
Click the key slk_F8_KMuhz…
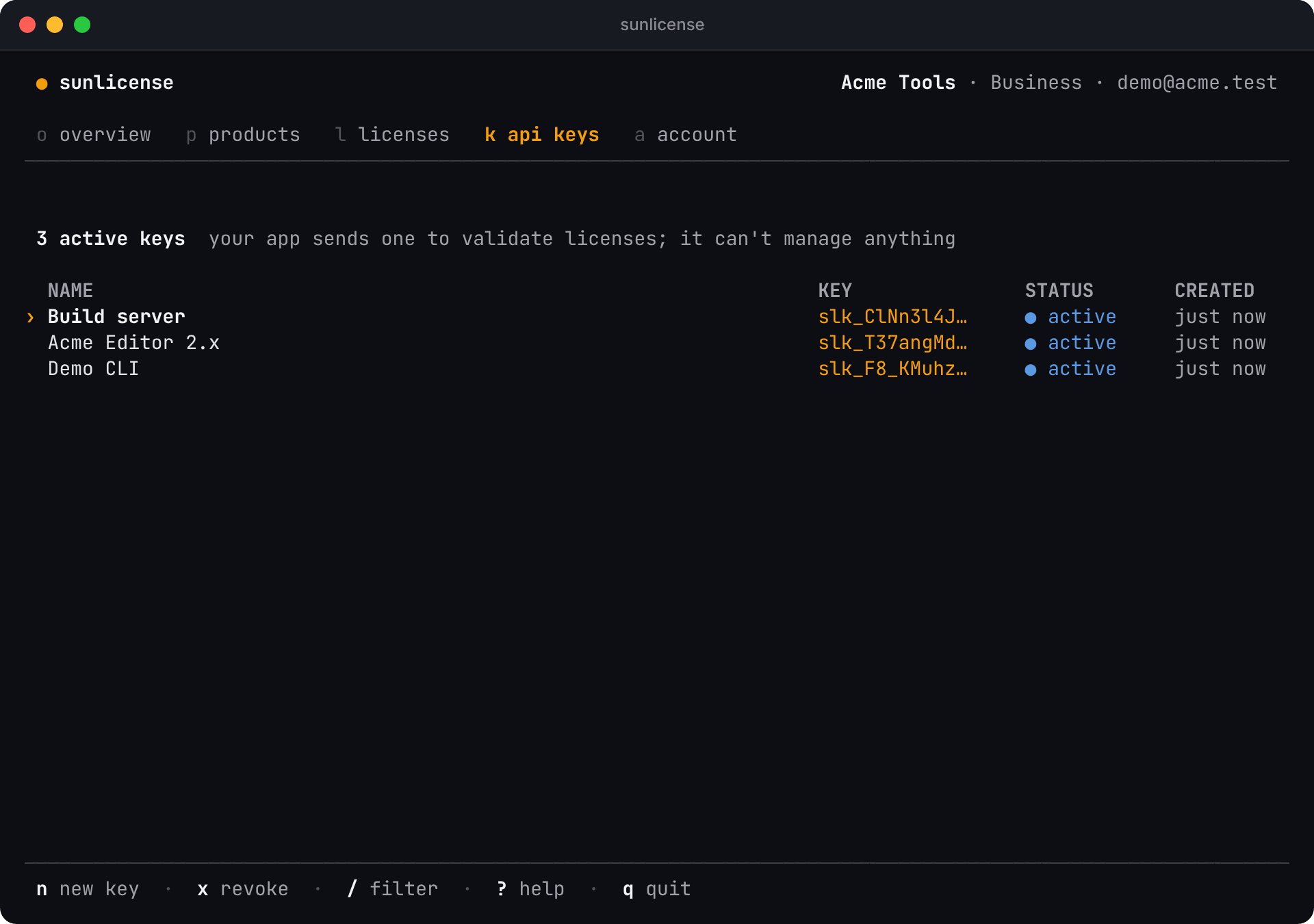(892, 369)
